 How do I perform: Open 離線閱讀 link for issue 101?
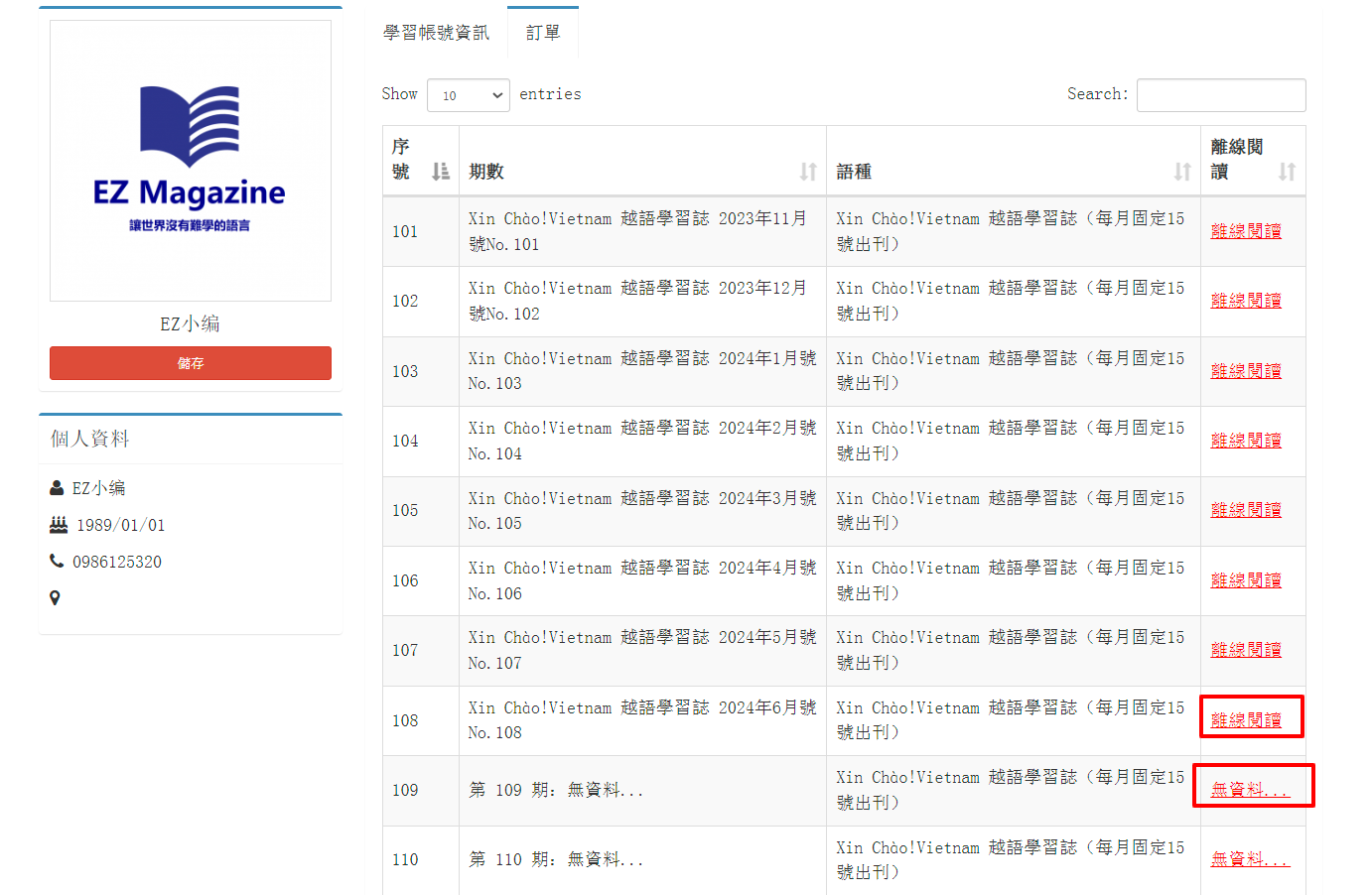[1246, 231]
